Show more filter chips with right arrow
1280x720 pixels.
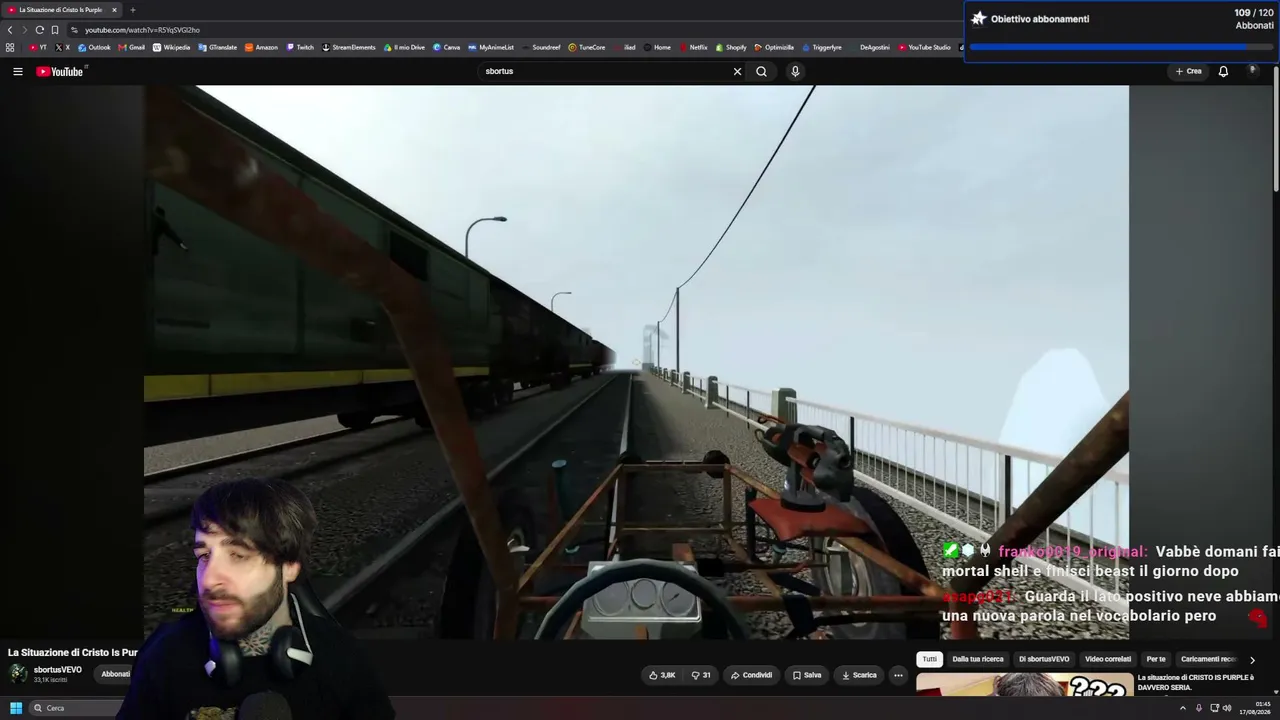click(1252, 660)
